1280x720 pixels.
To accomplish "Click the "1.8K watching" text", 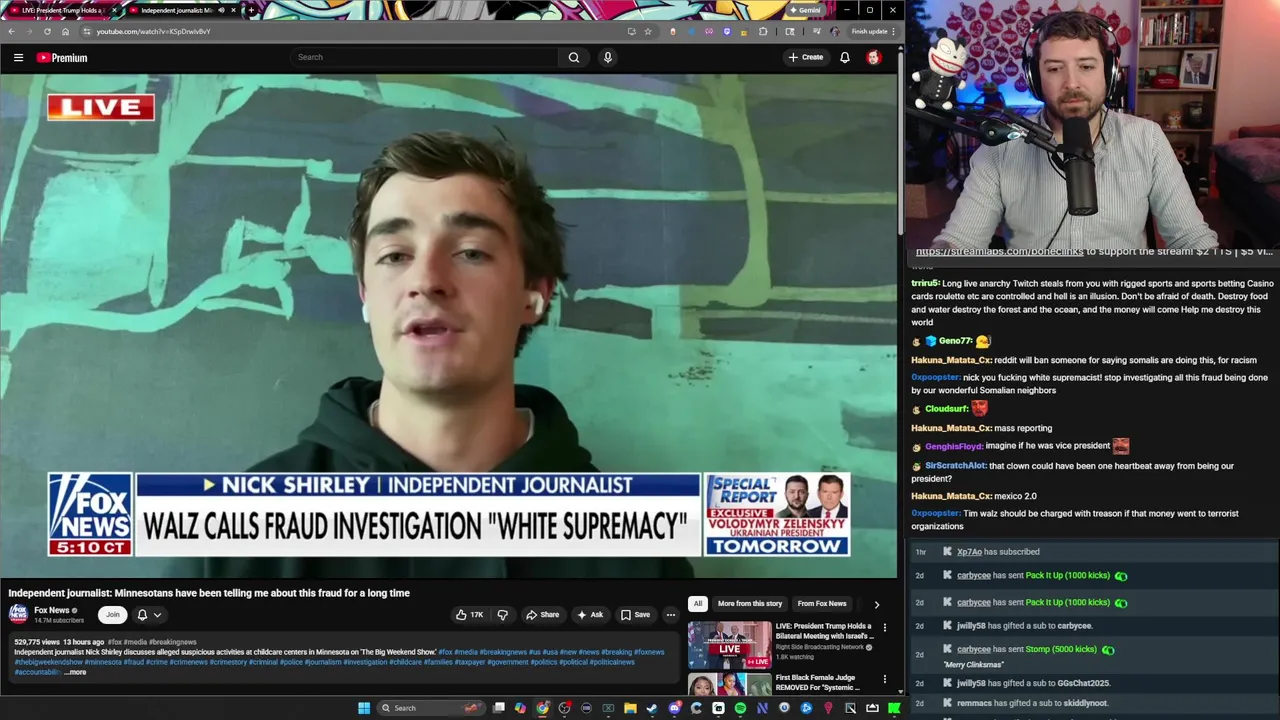I will [x=795, y=657].
